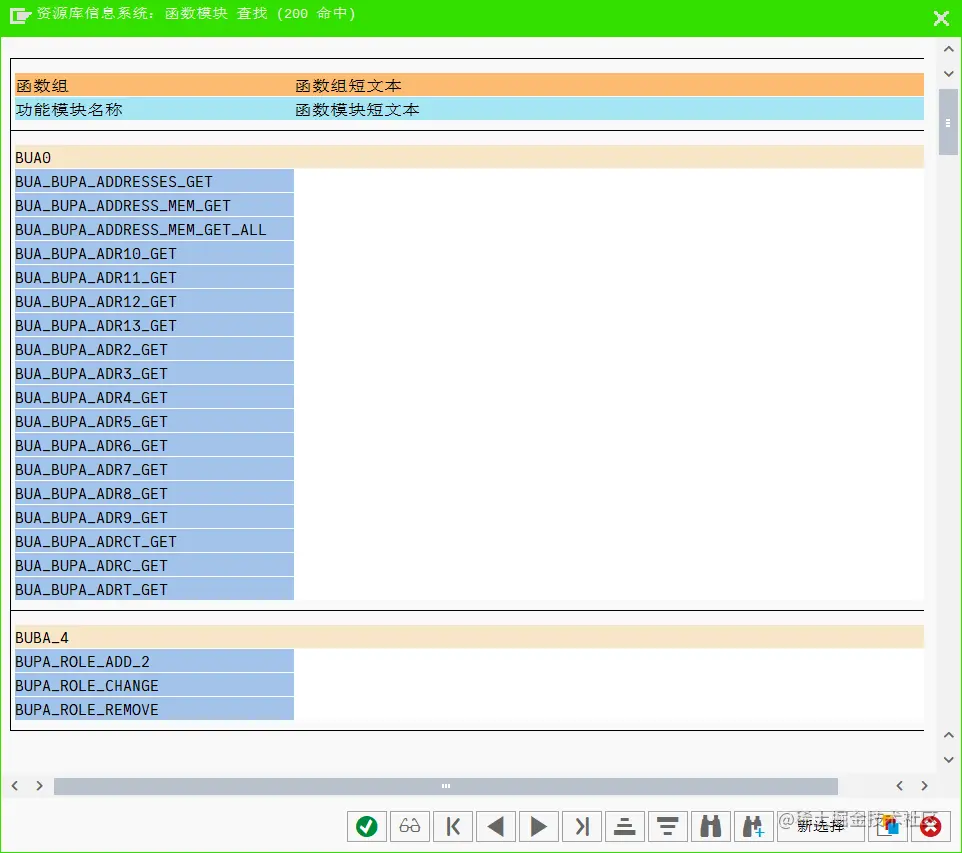Select BUA_BUPA_ADDRESS_MEM_GET row
The height and width of the screenshot is (853, 962).
click(154, 206)
